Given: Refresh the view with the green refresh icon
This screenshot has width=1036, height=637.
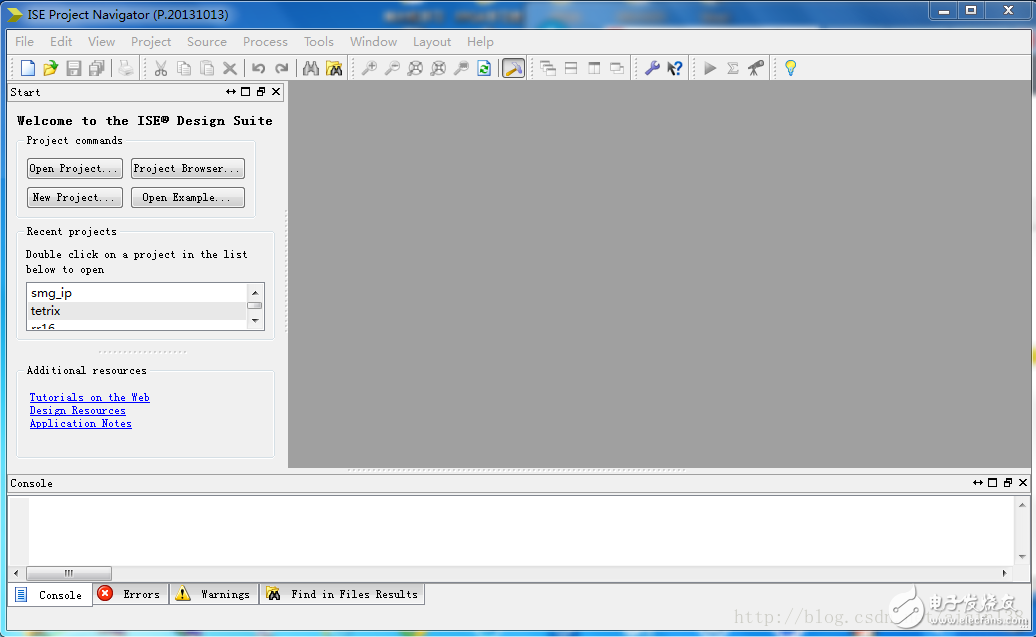Looking at the screenshot, I should [484, 67].
